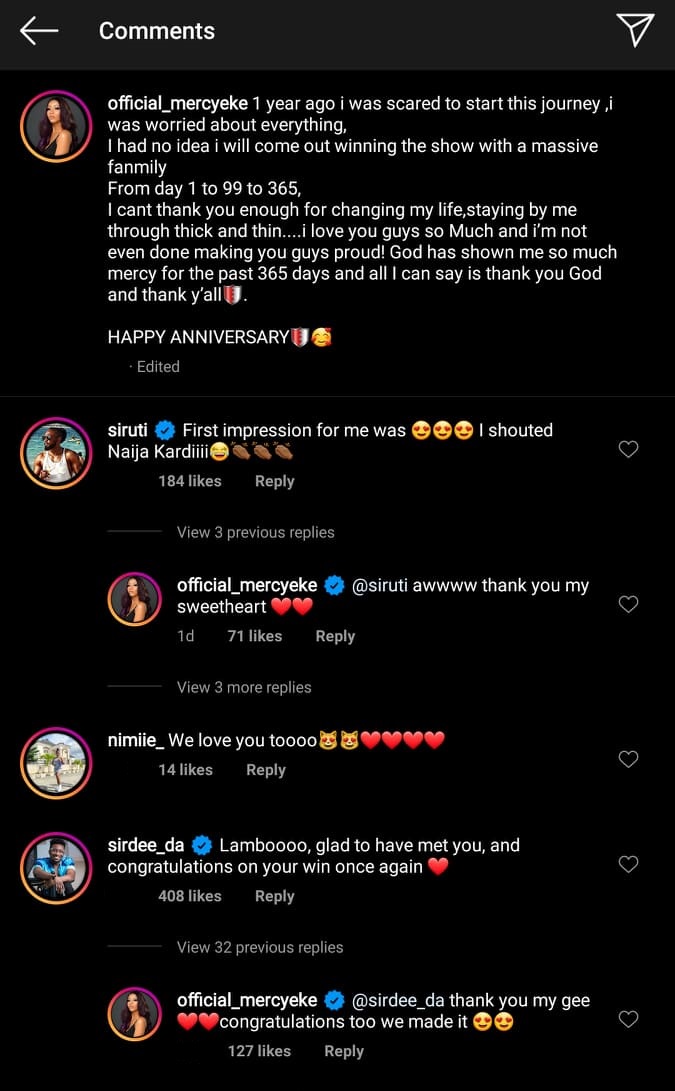
Task: Expand View 3 previous replies
Action: (255, 532)
